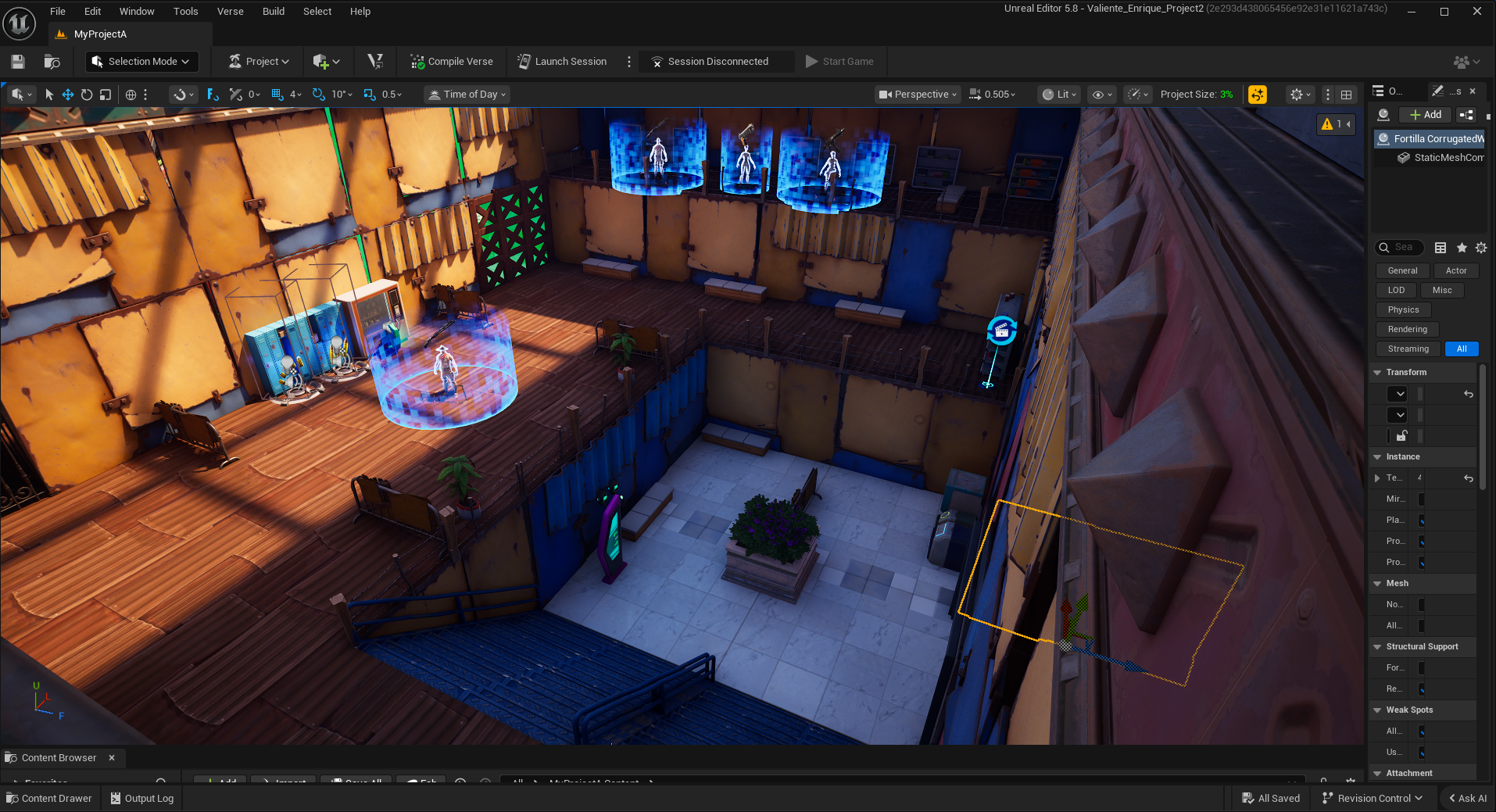
Task: Toggle the Mir... checkbox in Instance section
Action: (x=1421, y=499)
